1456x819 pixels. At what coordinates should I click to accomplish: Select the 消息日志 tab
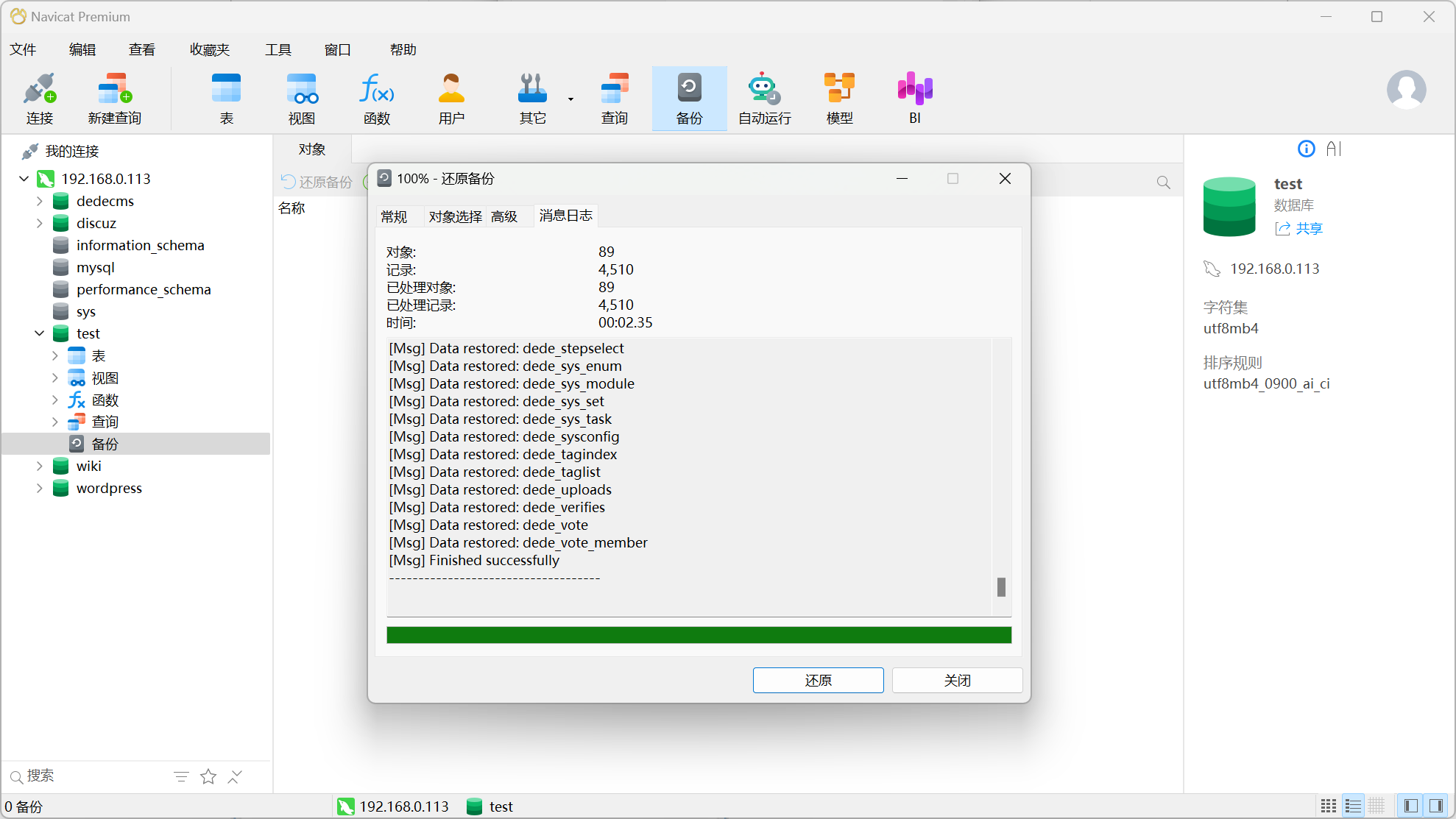565,216
